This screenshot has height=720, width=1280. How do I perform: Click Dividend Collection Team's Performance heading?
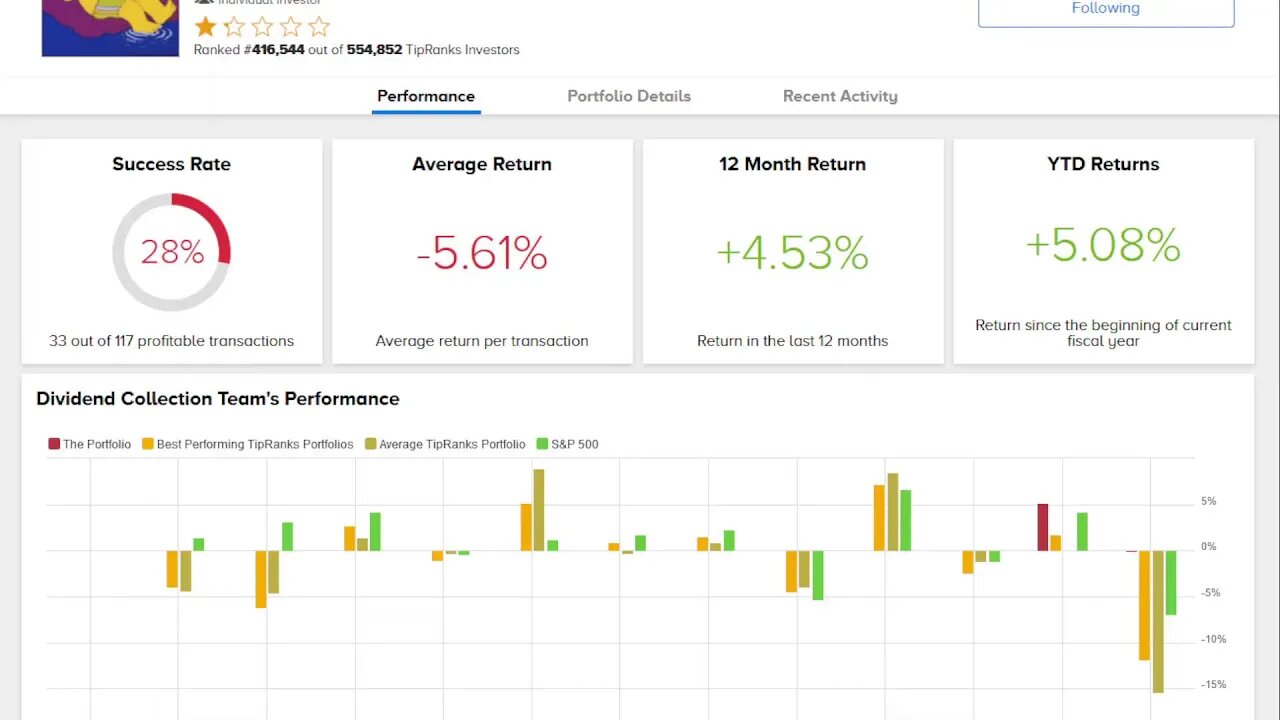pyautogui.click(x=218, y=398)
